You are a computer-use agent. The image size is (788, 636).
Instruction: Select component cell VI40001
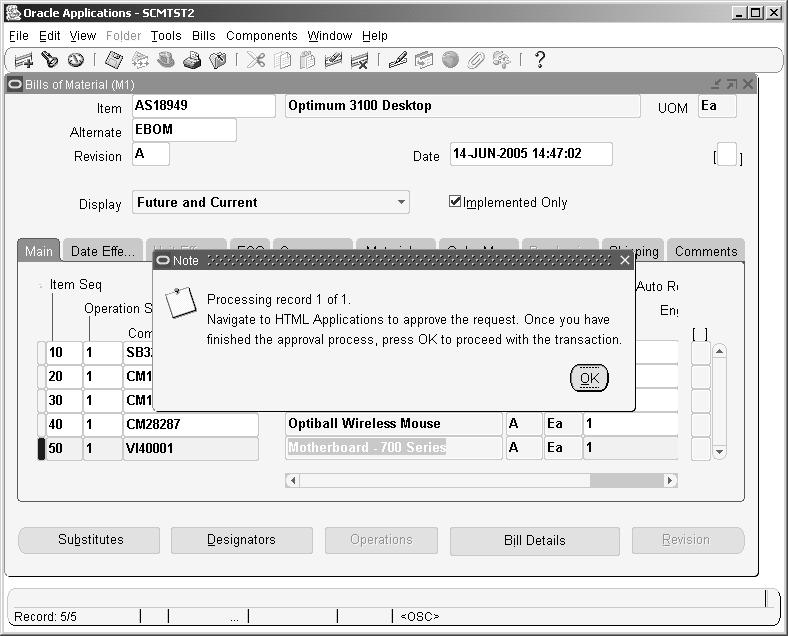point(191,449)
